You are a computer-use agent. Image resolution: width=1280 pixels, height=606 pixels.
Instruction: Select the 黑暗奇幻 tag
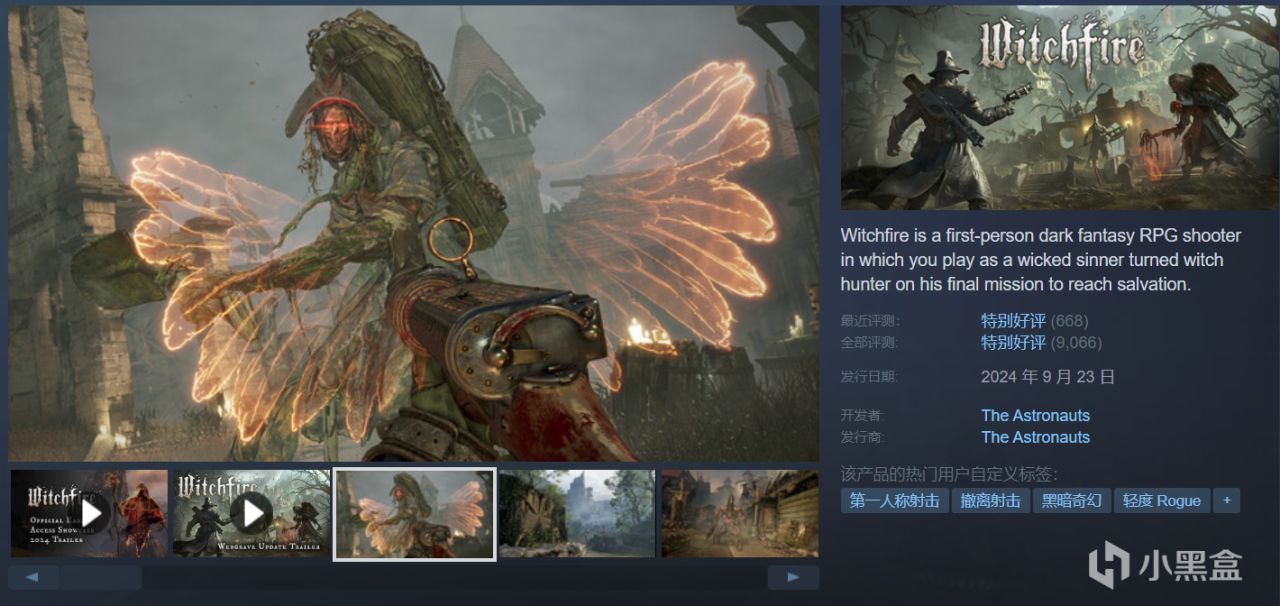[1071, 500]
